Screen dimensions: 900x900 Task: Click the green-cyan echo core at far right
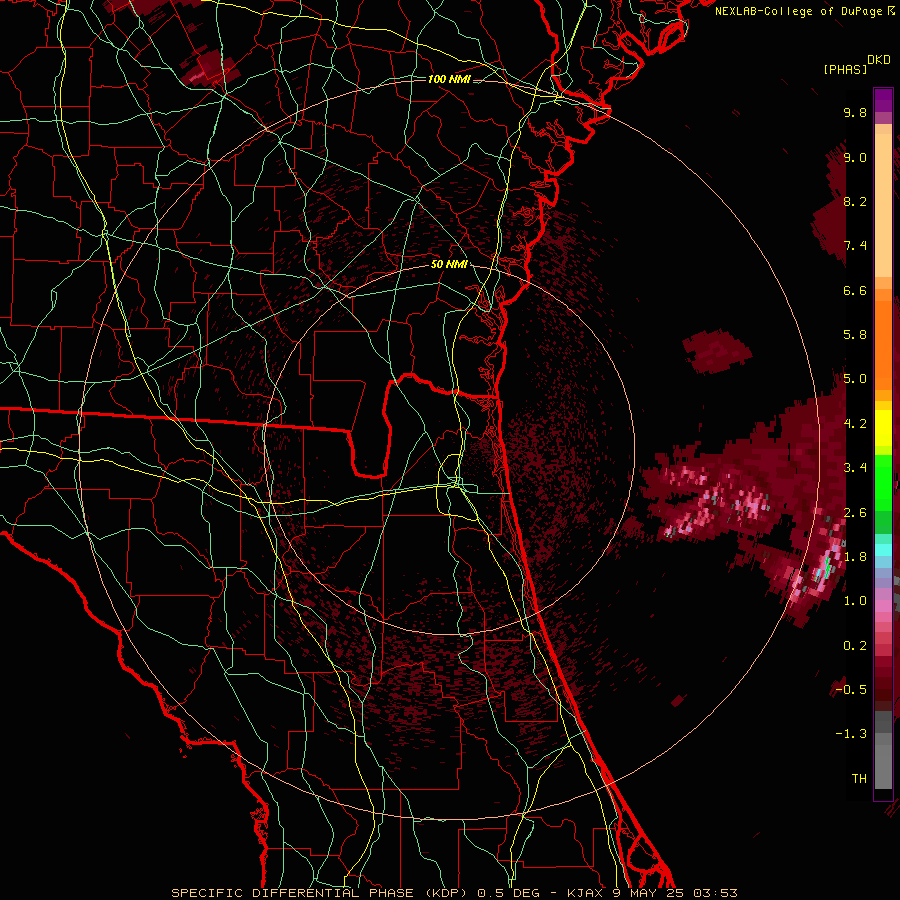825,566
